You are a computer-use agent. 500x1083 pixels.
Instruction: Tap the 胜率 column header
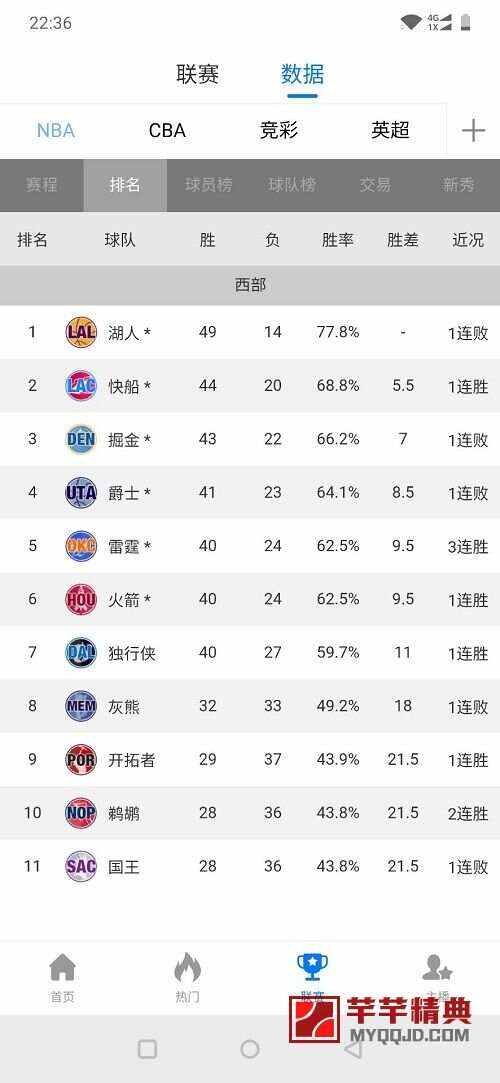pyautogui.click(x=338, y=240)
